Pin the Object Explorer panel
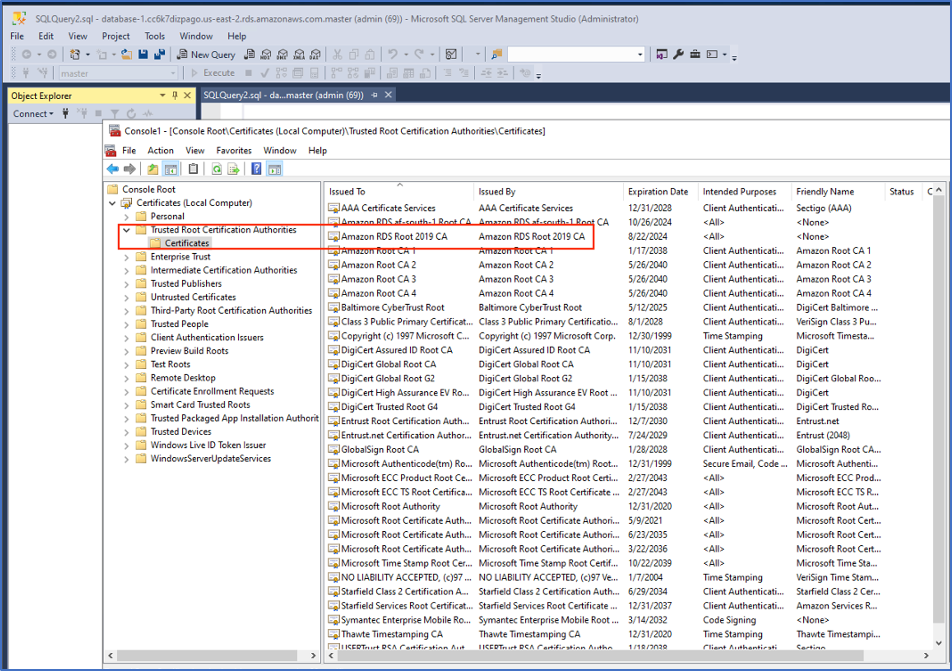952x672 pixels. [x=175, y=96]
